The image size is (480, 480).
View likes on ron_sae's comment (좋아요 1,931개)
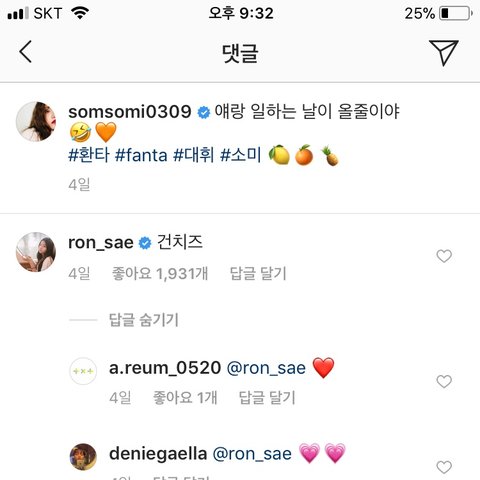click(x=160, y=273)
